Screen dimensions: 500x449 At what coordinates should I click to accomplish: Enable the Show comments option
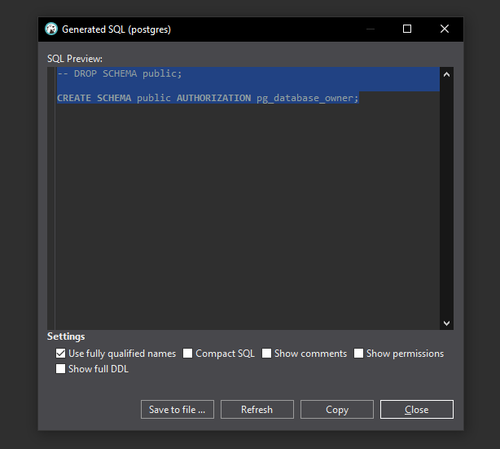[267, 353]
